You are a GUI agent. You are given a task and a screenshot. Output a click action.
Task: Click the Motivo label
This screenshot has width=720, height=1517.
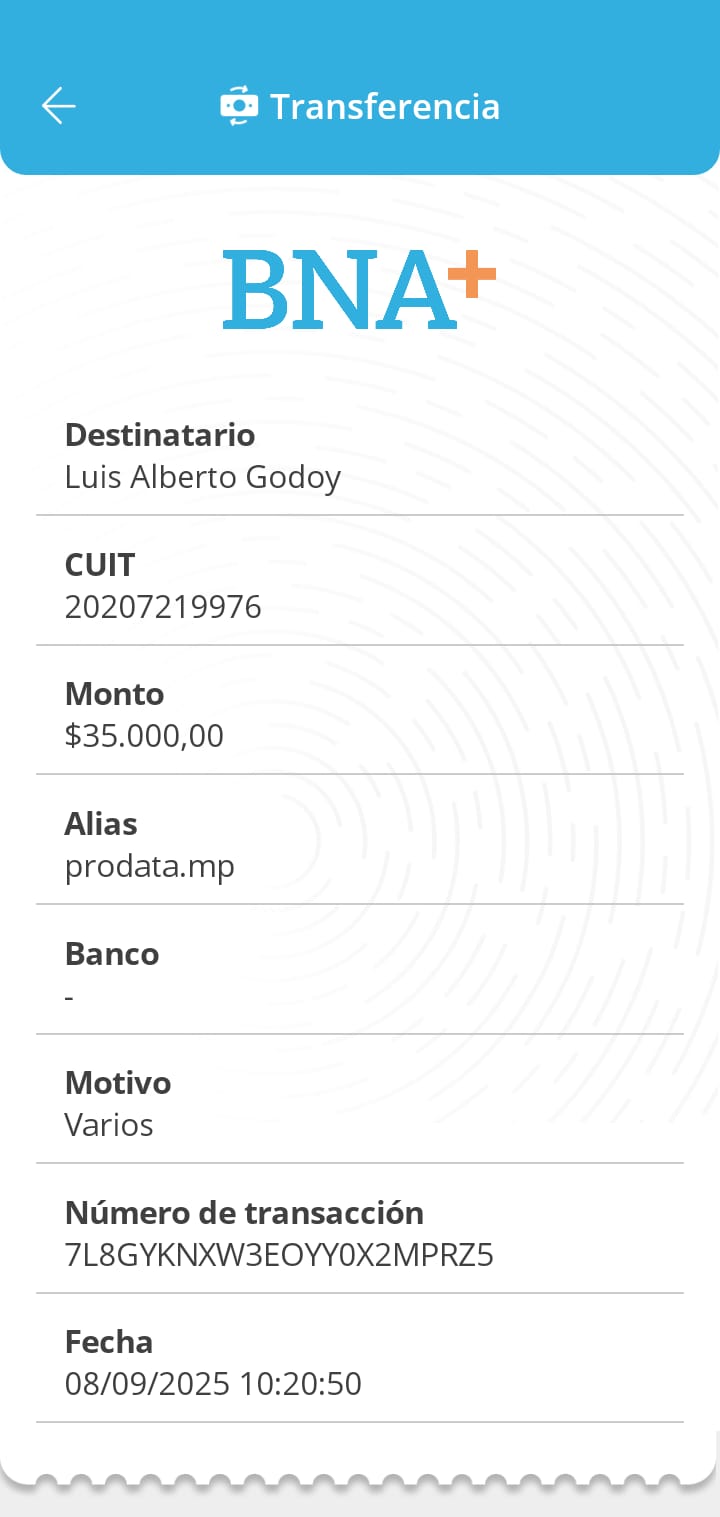(118, 1083)
